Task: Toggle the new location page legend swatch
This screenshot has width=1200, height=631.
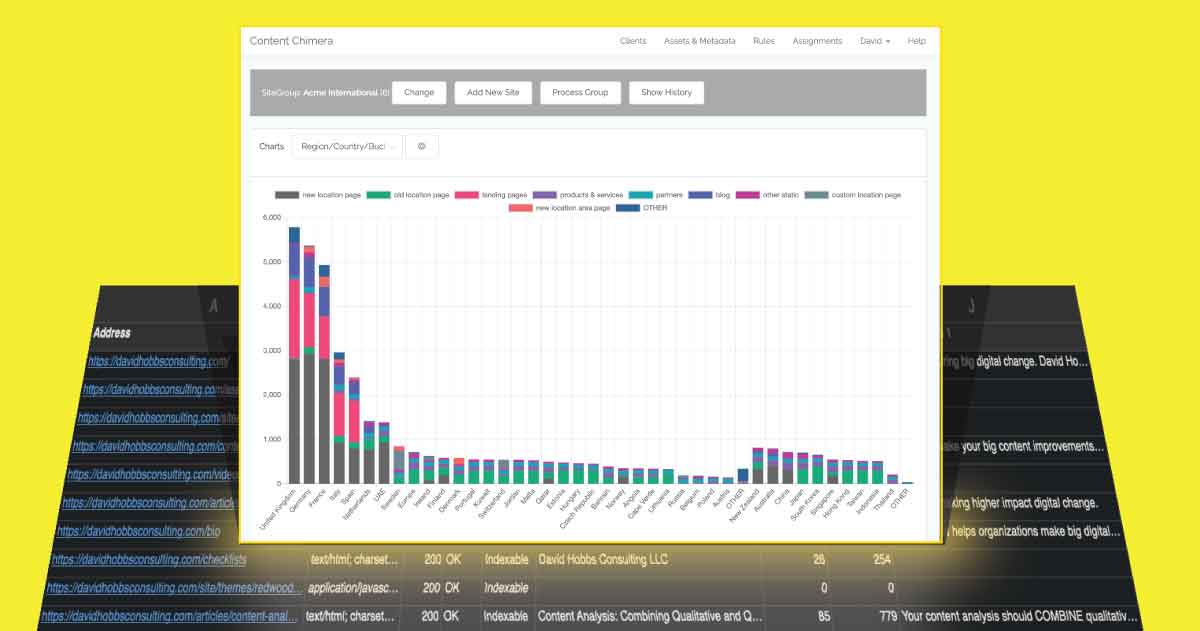Action: pyautogui.click(x=287, y=194)
